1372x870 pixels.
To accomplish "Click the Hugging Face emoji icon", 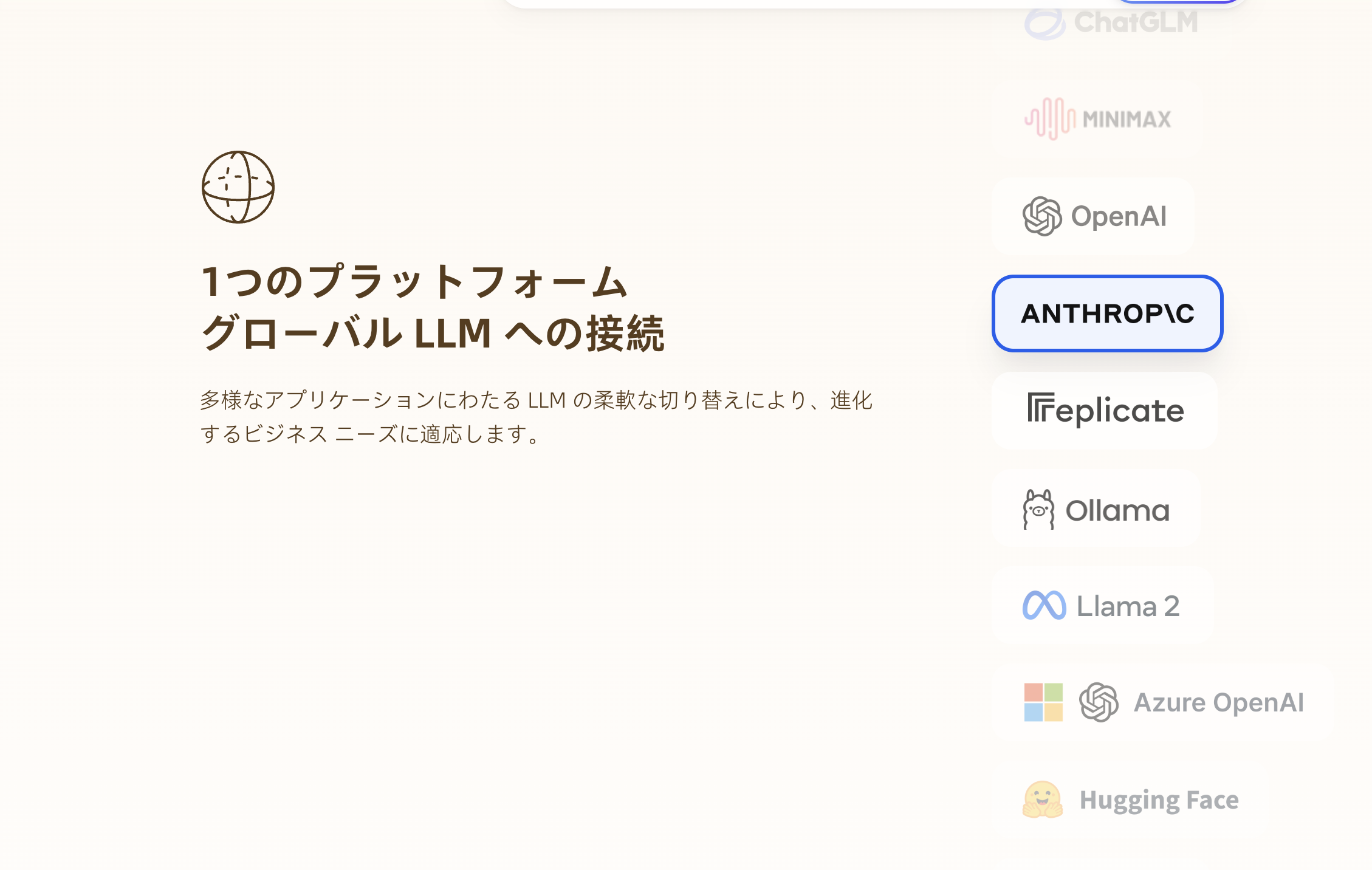I will [x=1043, y=800].
